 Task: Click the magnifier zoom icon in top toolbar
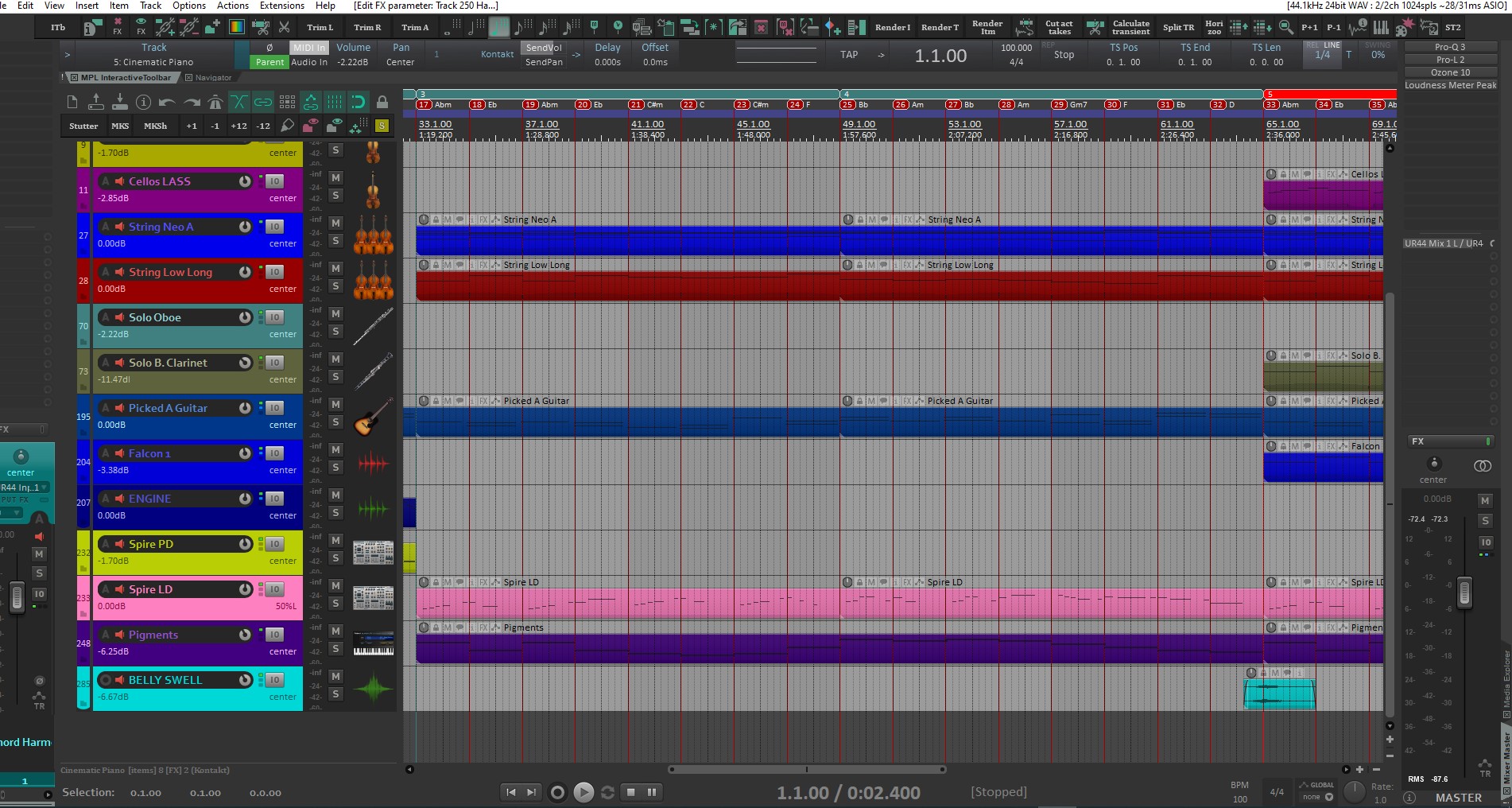coord(1285,27)
